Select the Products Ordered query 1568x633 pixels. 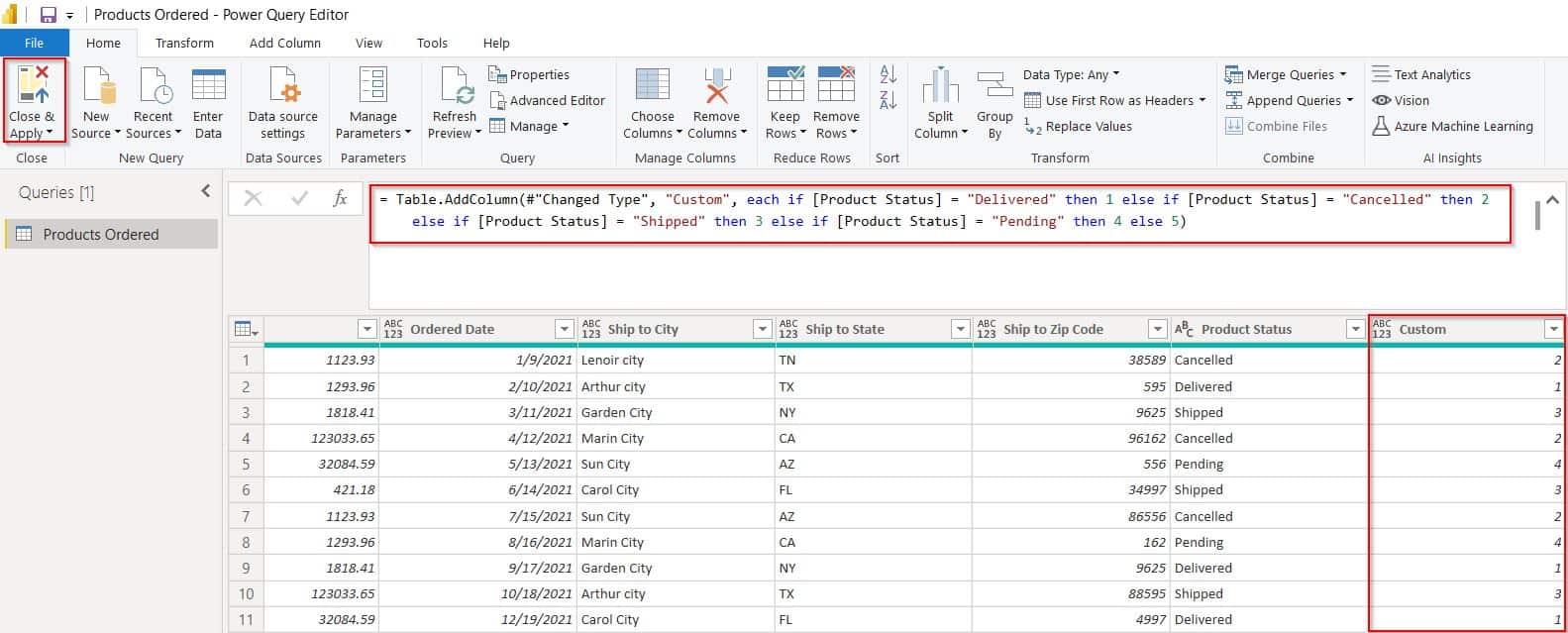111,234
